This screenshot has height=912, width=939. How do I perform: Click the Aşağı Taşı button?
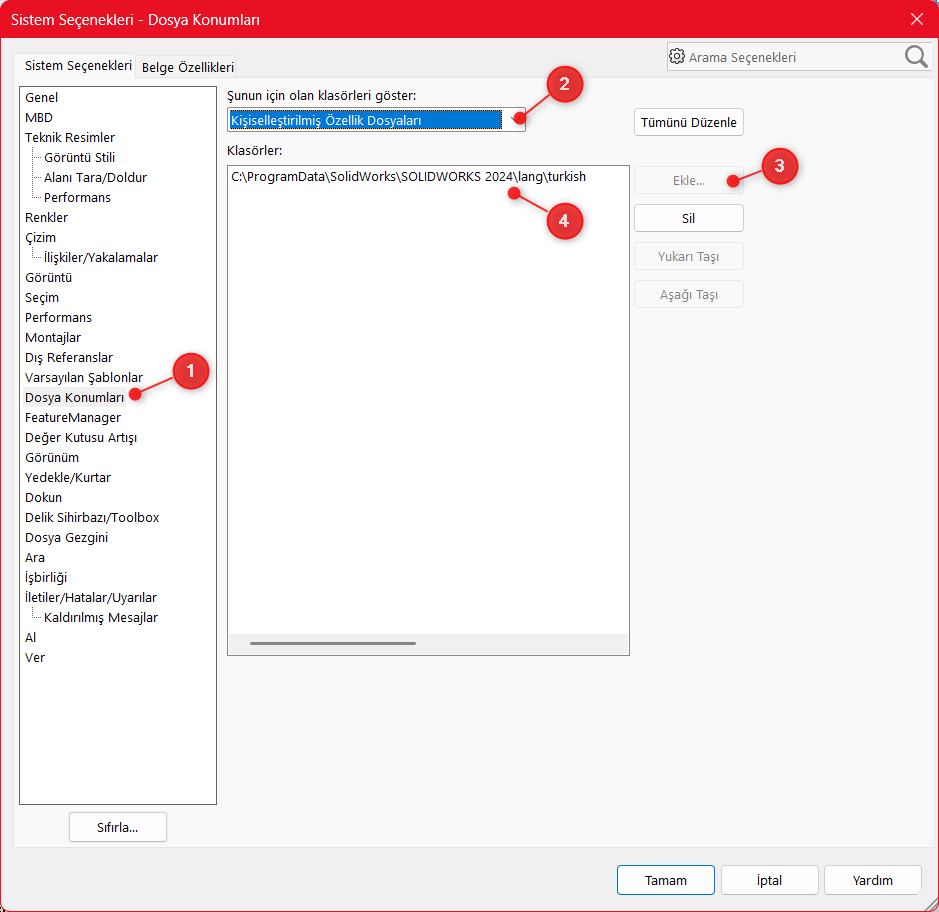click(689, 295)
